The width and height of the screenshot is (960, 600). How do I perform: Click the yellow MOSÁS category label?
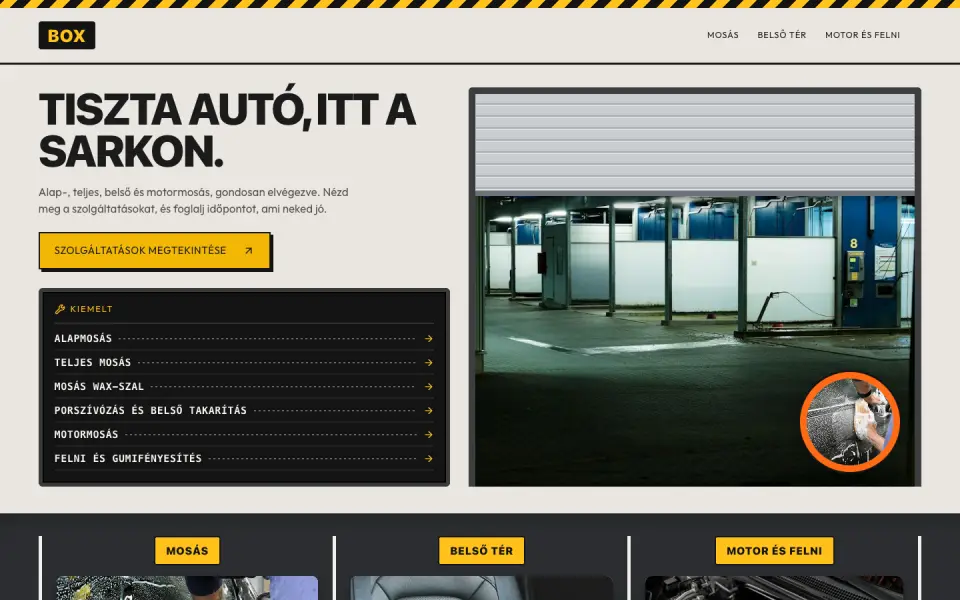[x=187, y=550]
